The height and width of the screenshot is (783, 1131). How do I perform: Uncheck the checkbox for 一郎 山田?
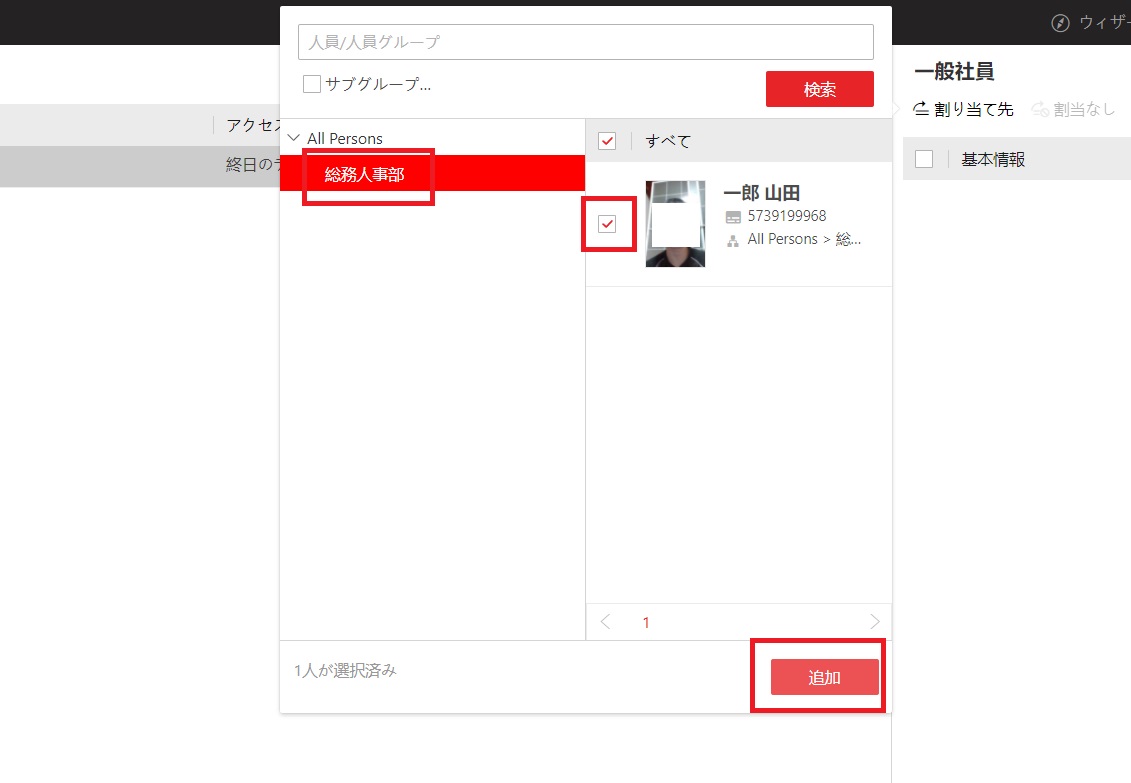tap(608, 224)
